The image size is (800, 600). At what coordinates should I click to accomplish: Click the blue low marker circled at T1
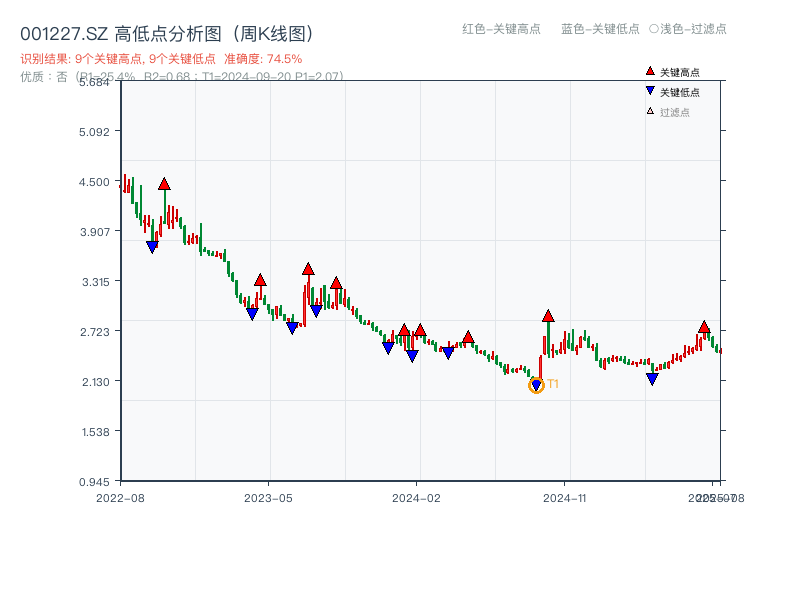(536, 385)
